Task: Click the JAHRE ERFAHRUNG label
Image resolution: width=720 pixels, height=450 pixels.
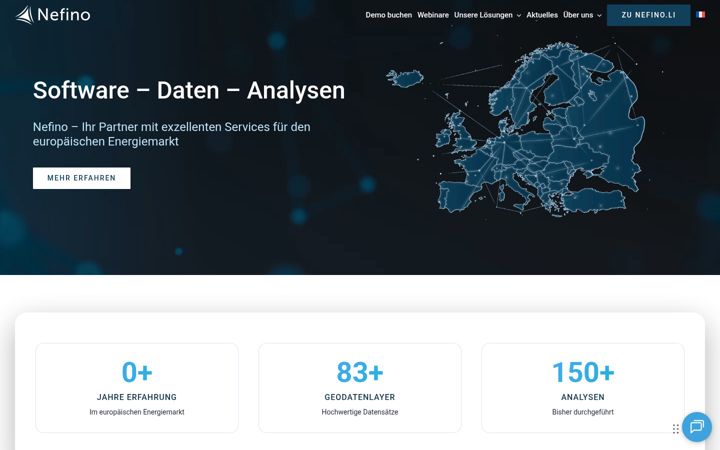Action: 137,397
